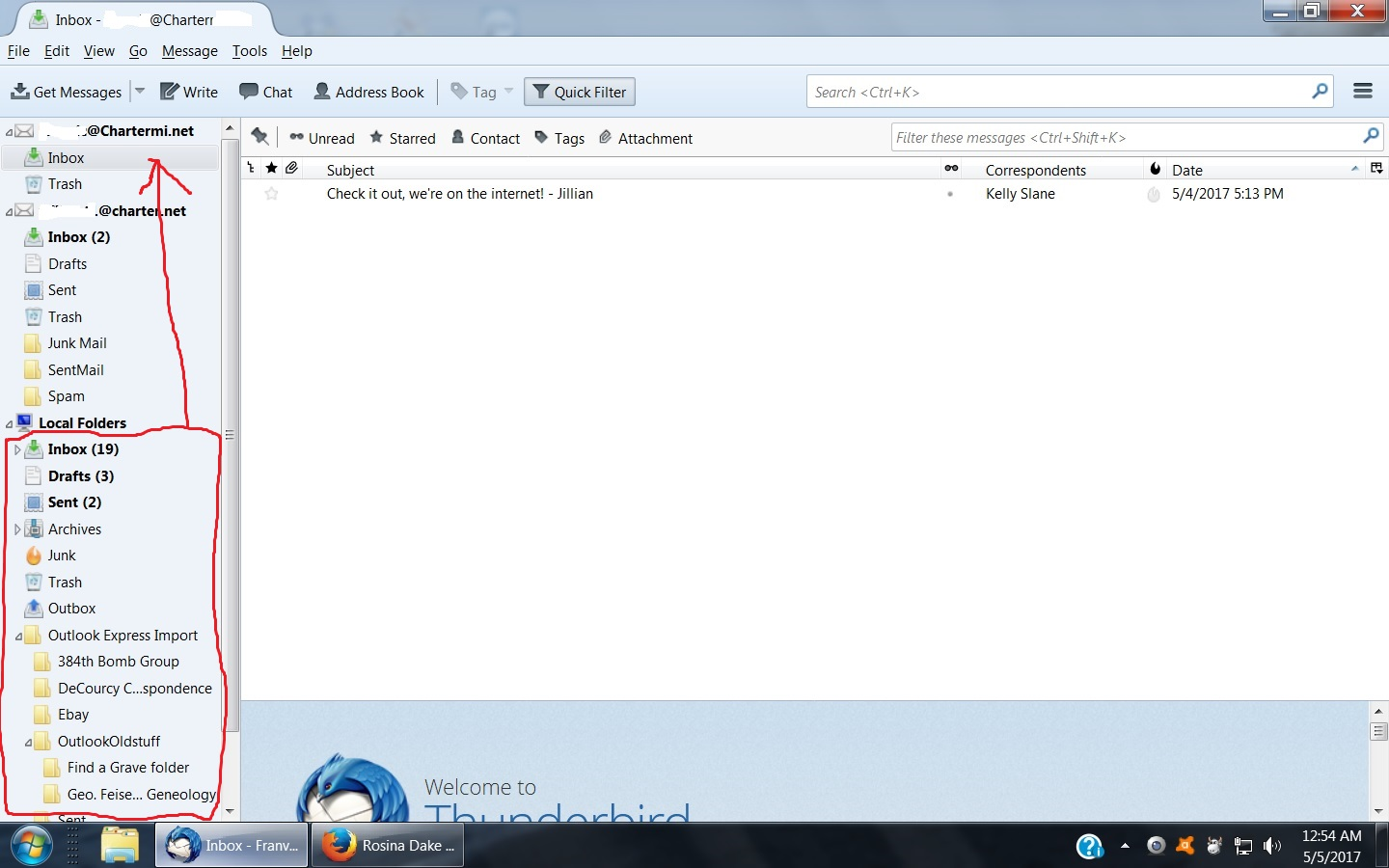Image resolution: width=1389 pixels, height=868 pixels.
Task: Switch to Firefox 'Rosina Dake' taskbar button
Action: [387, 846]
